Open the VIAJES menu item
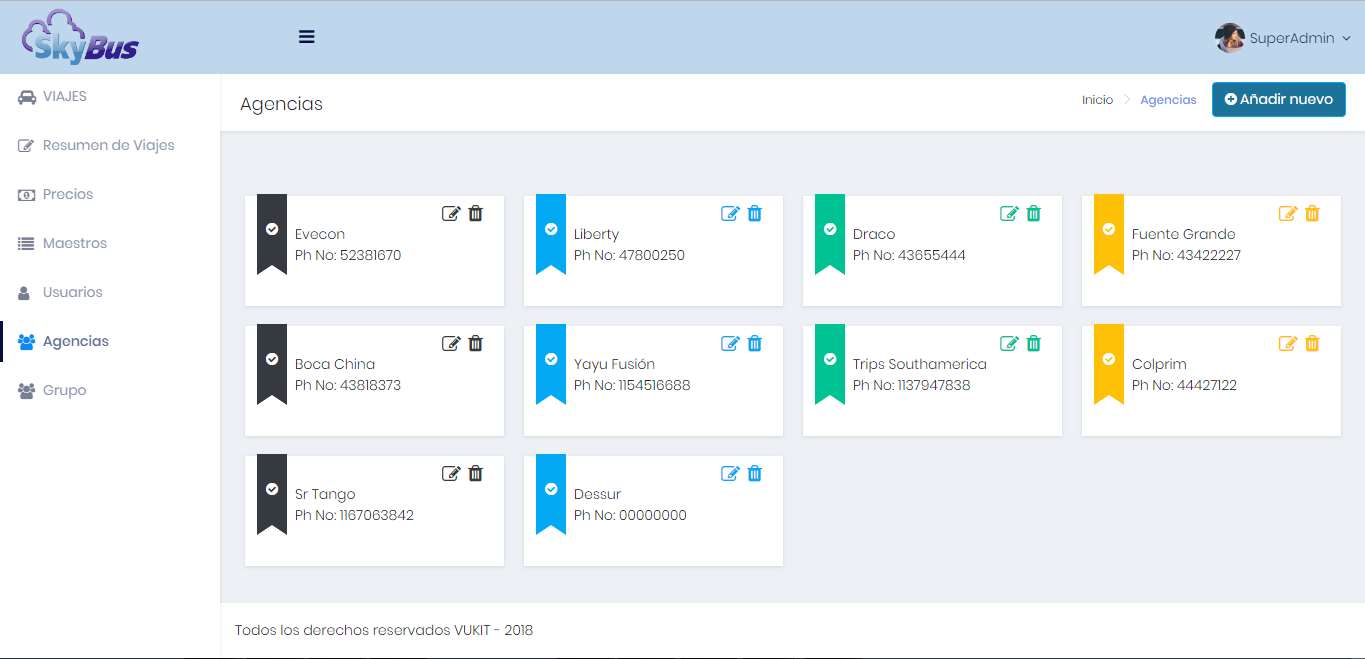This screenshot has height=659, width=1365. (64, 97)
